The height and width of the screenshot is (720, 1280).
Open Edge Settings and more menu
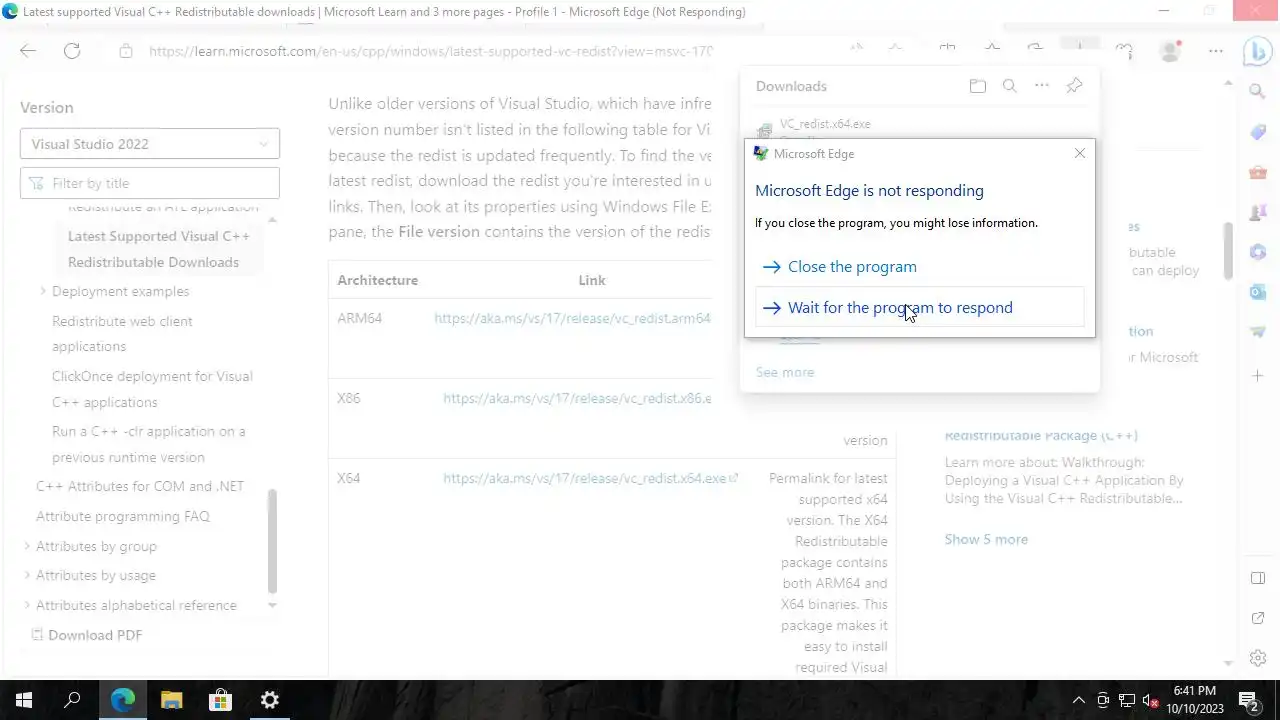(1216, 51)
